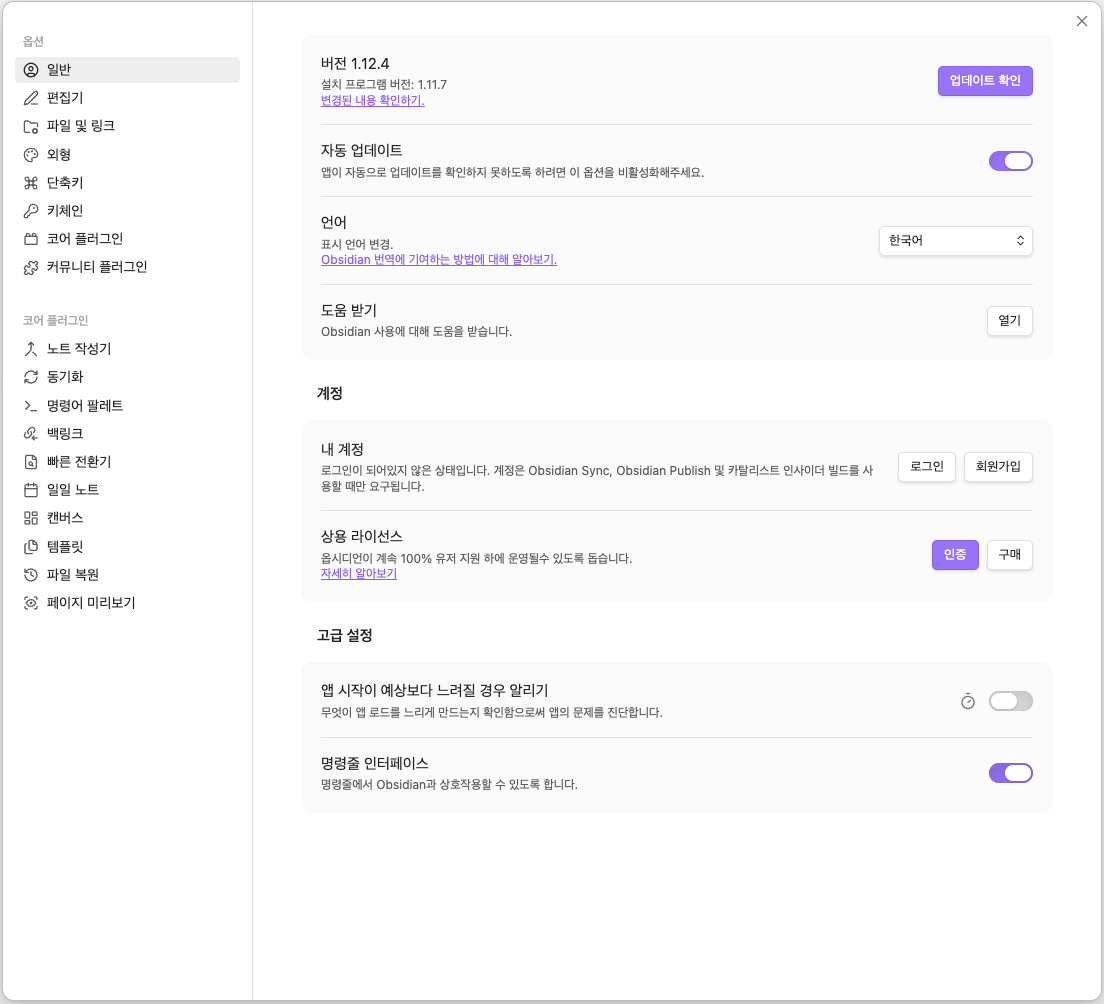Open 캔버스 plugin options
Screen dimensions: 1104x1004
(x=127, y=518)
